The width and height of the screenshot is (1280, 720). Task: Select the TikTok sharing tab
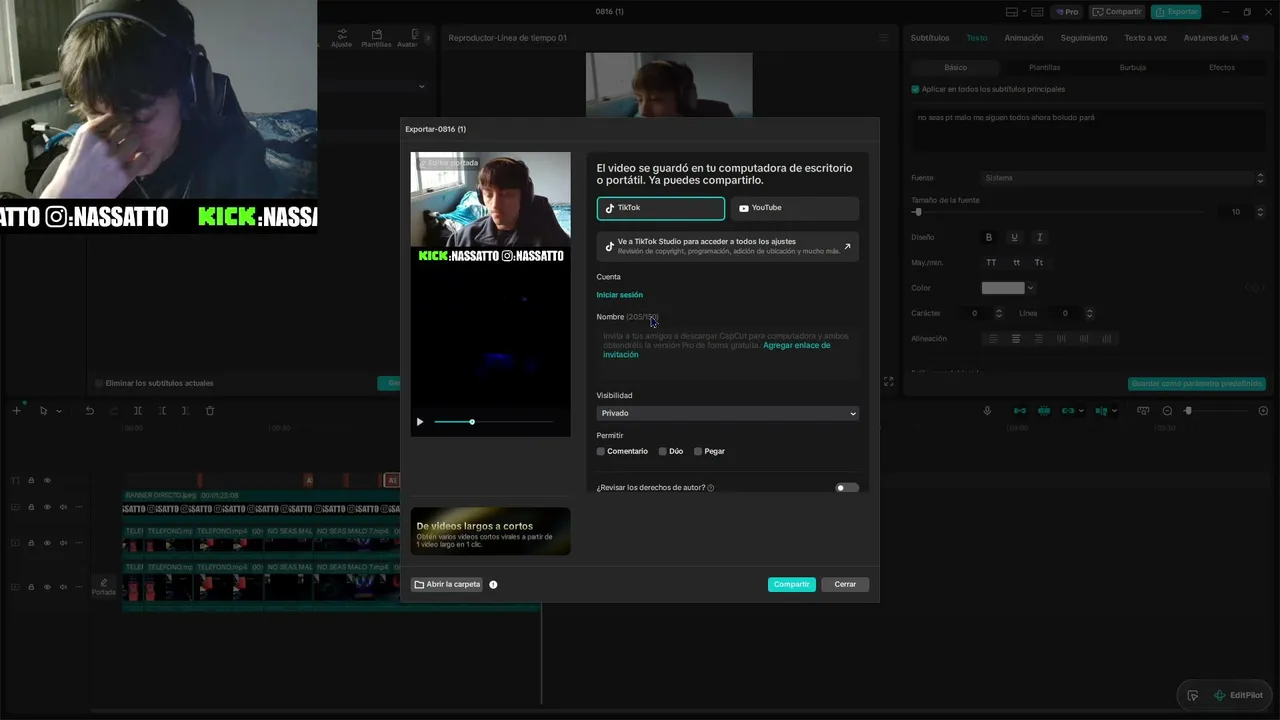[661, 208]
